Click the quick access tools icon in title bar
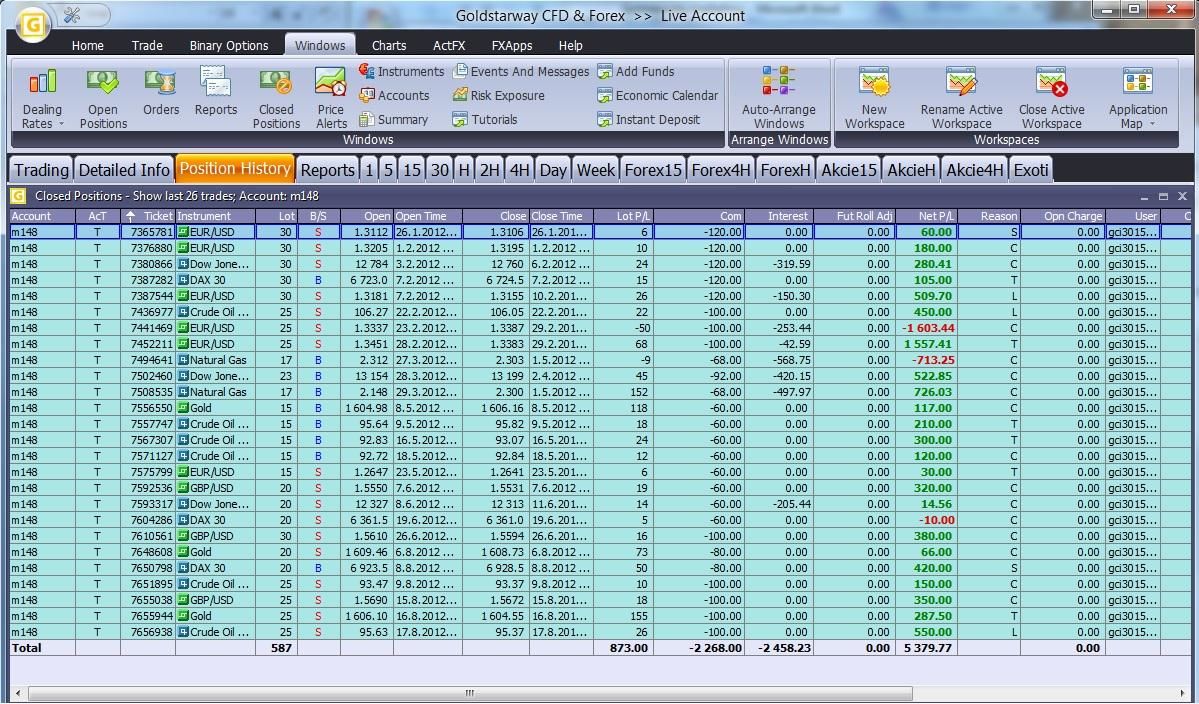 pyautogui.click(x=72, y=15)
